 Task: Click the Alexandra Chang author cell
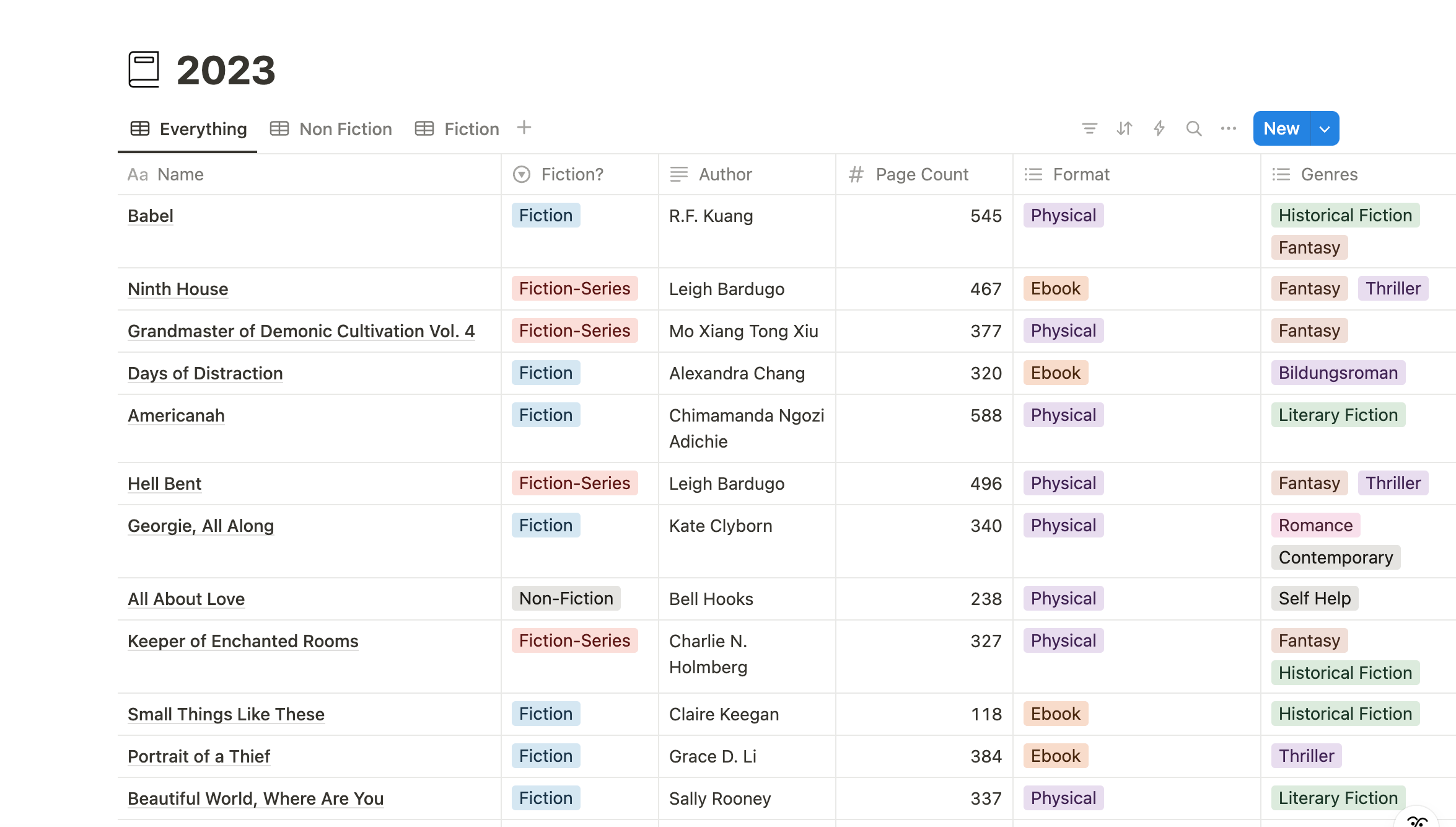(x=747, y=373)
